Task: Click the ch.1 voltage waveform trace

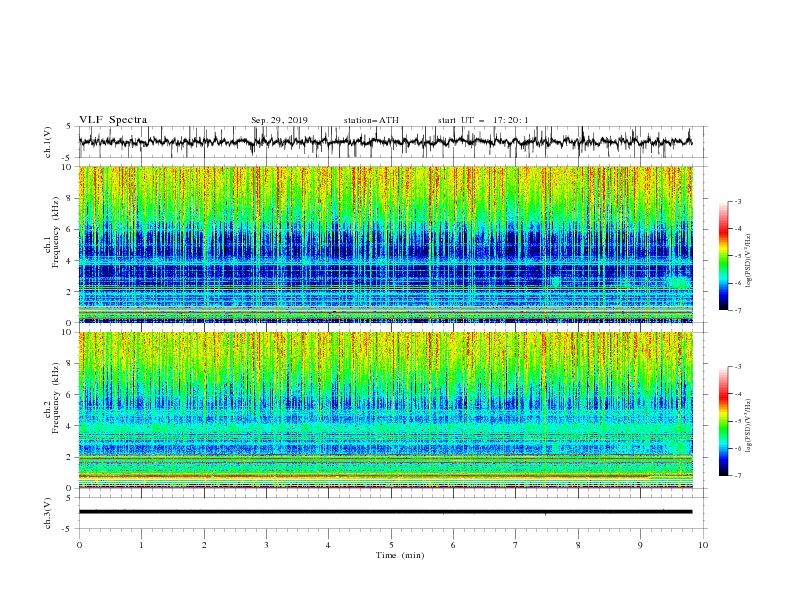Action: (385, 142)
